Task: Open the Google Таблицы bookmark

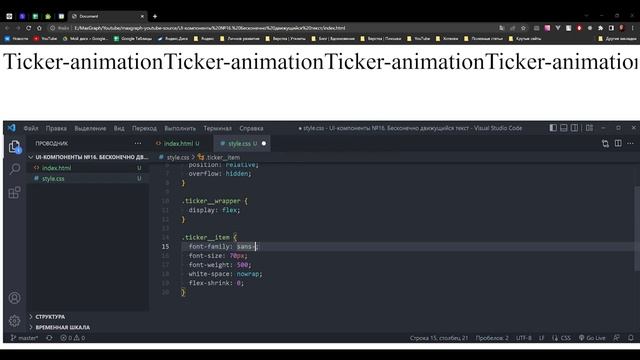Action: 133,39
